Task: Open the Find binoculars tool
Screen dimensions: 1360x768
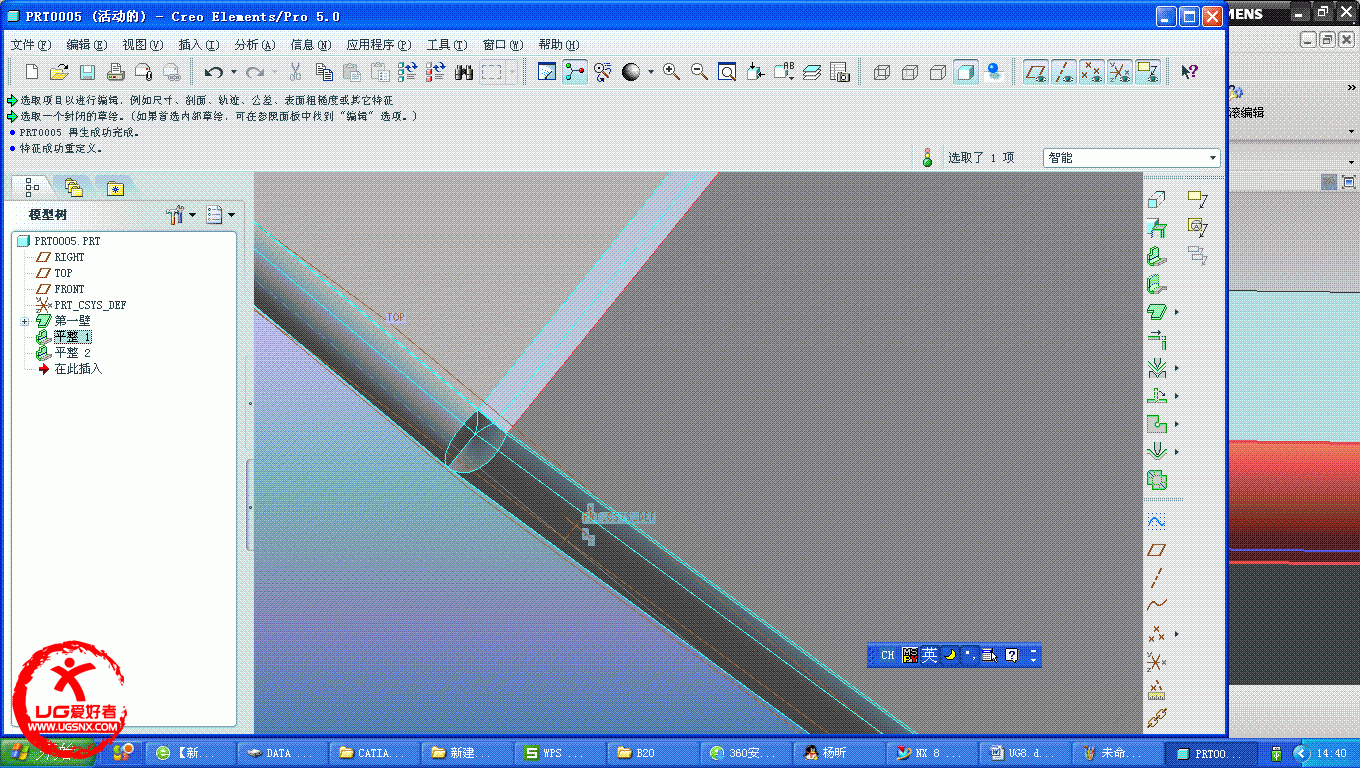Action: 463,72
